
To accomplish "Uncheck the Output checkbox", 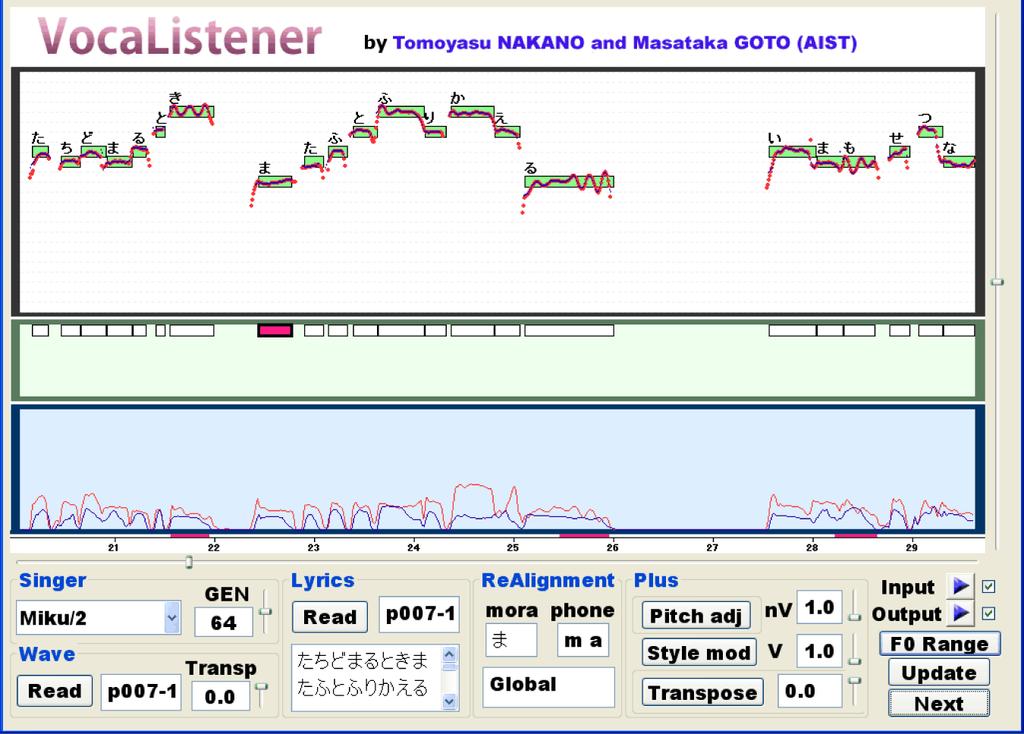I will coord(989,613).
